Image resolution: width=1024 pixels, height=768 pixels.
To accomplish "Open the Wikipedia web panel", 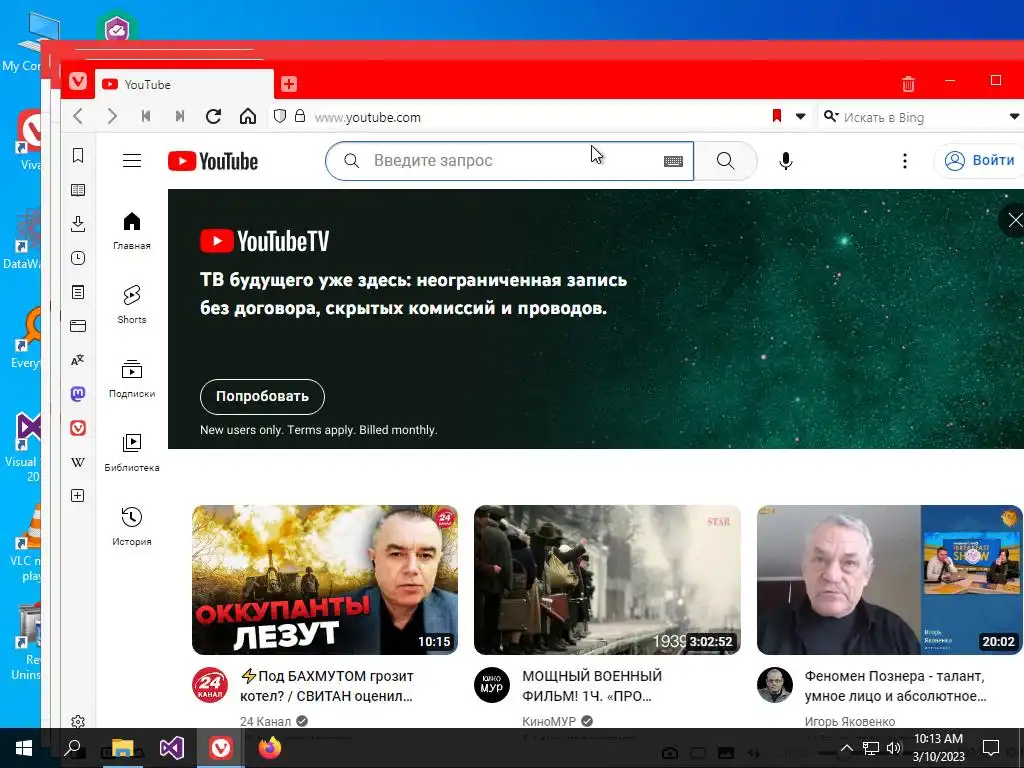I will [78, 462].
